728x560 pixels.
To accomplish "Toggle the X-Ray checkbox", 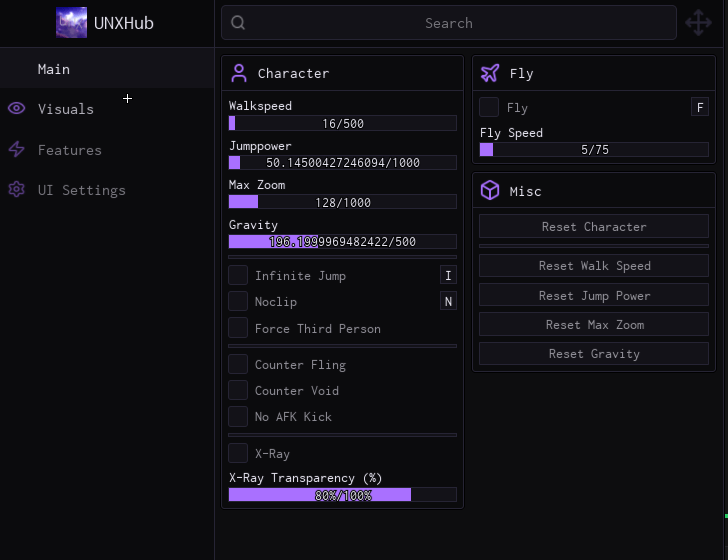I will pyautogui.click(x=238, y=453).
